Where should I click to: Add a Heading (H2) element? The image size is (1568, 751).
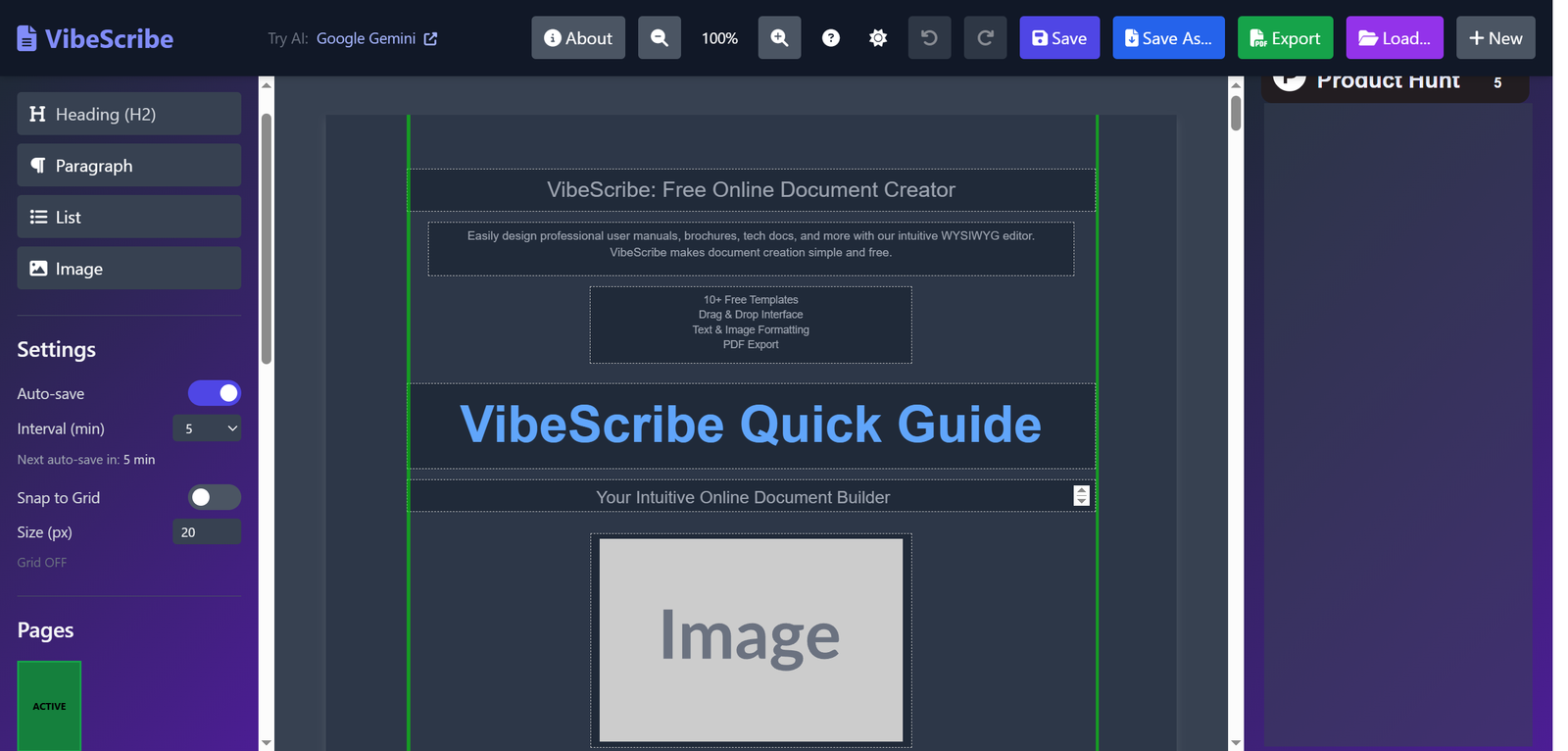coord(129,114)
